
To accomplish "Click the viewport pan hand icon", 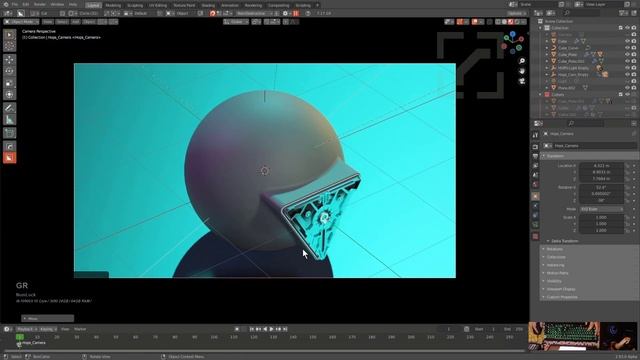I will (x=522, y=71).
